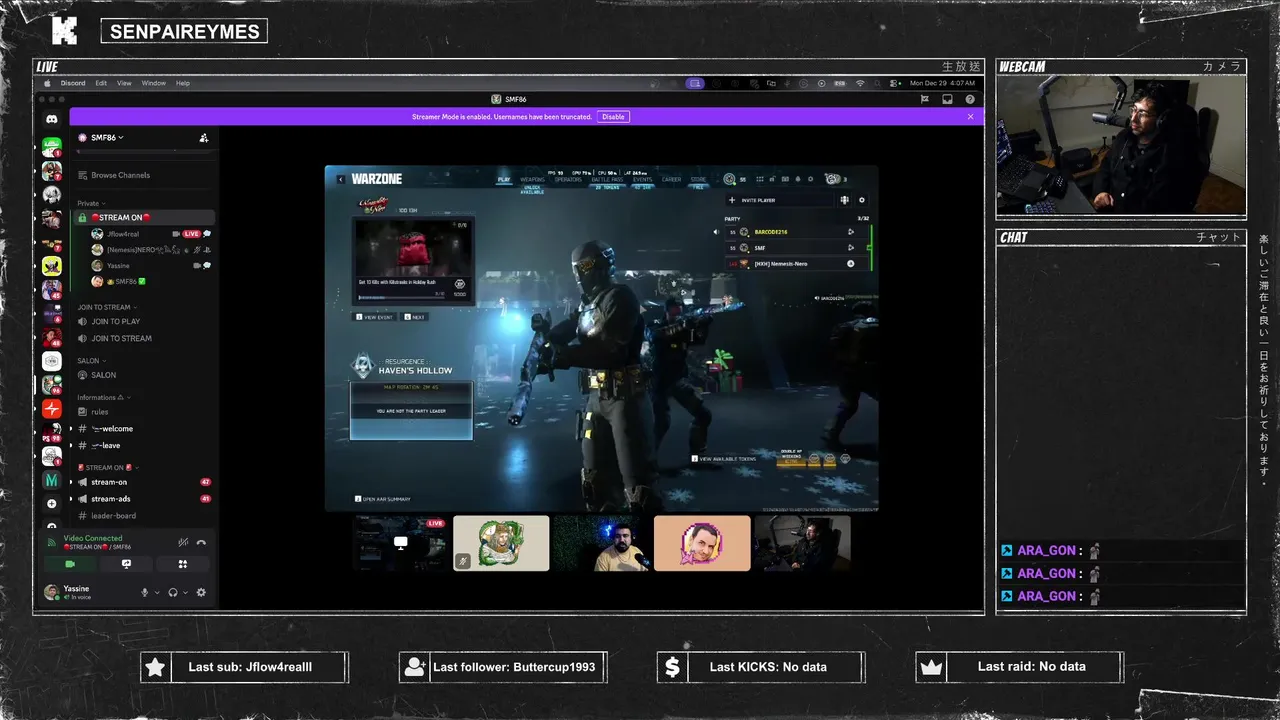The image size is (1280, 720).
Task: Open the stream-ads announcement channel
Action: [145, 499]
